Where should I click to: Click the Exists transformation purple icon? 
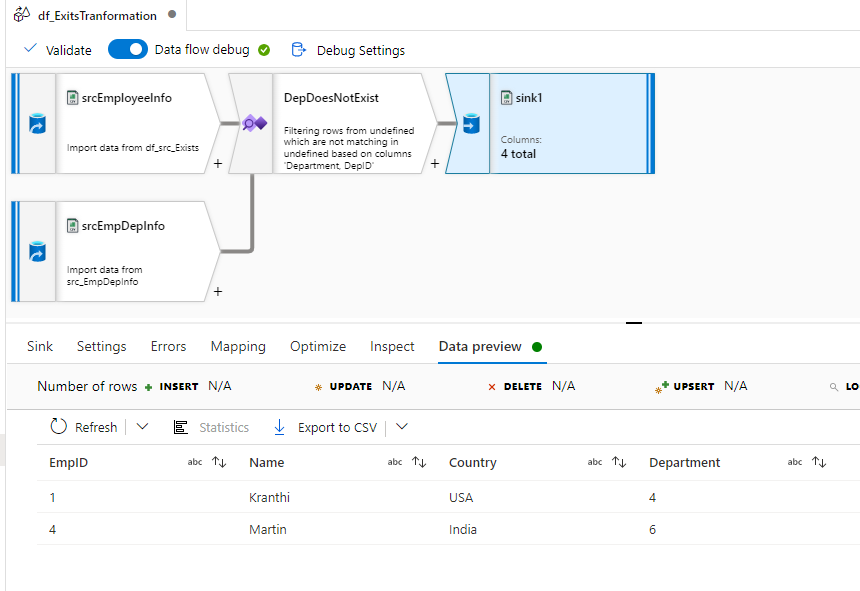pos(254,123)
